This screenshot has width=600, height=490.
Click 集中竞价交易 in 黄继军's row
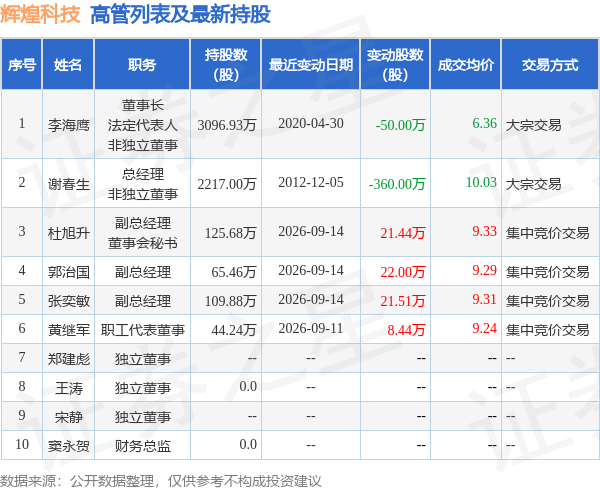tap(547, 329)
